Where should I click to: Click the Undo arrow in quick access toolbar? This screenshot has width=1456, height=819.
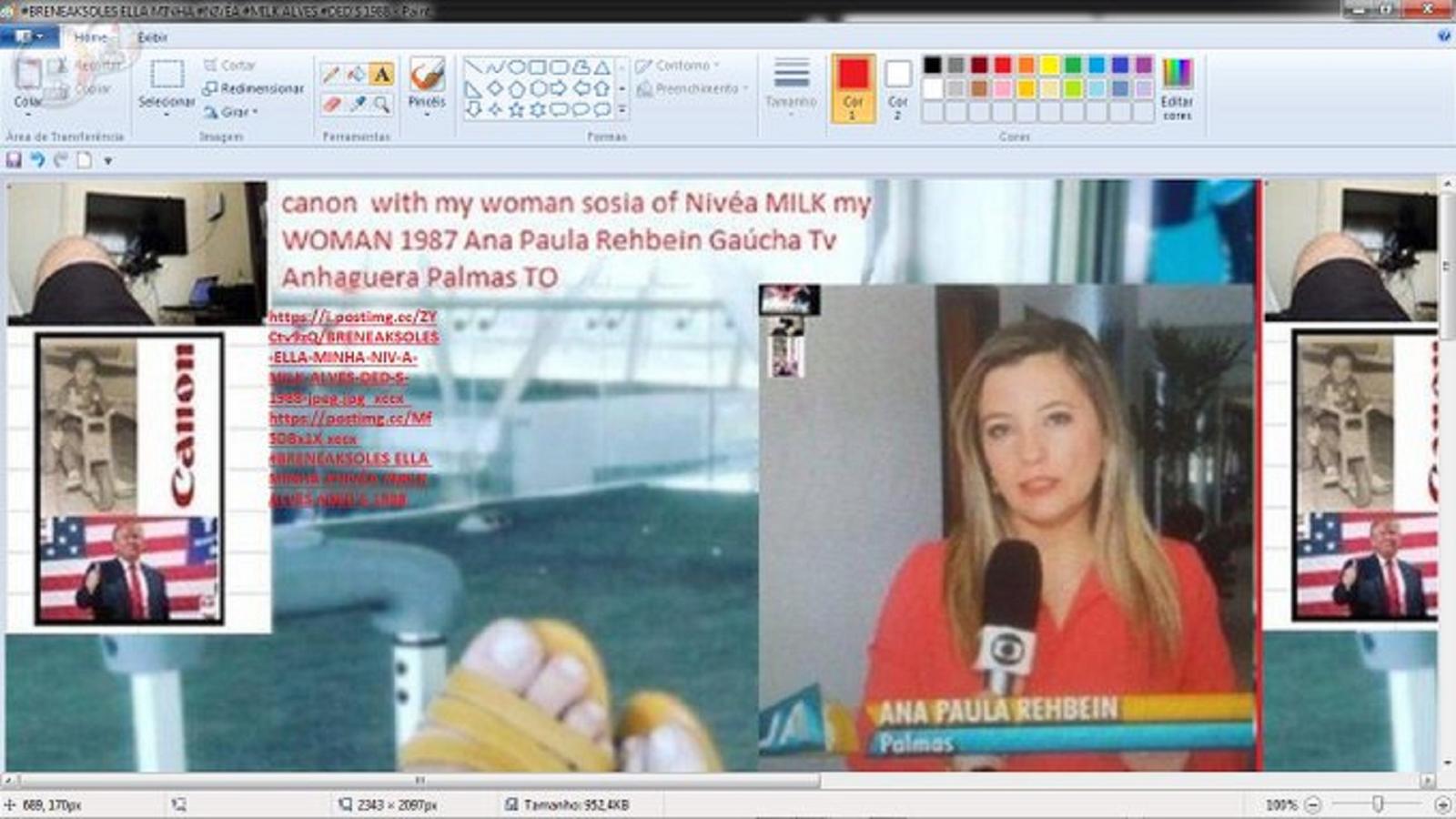pyautogui.click(x=37, y=160)
